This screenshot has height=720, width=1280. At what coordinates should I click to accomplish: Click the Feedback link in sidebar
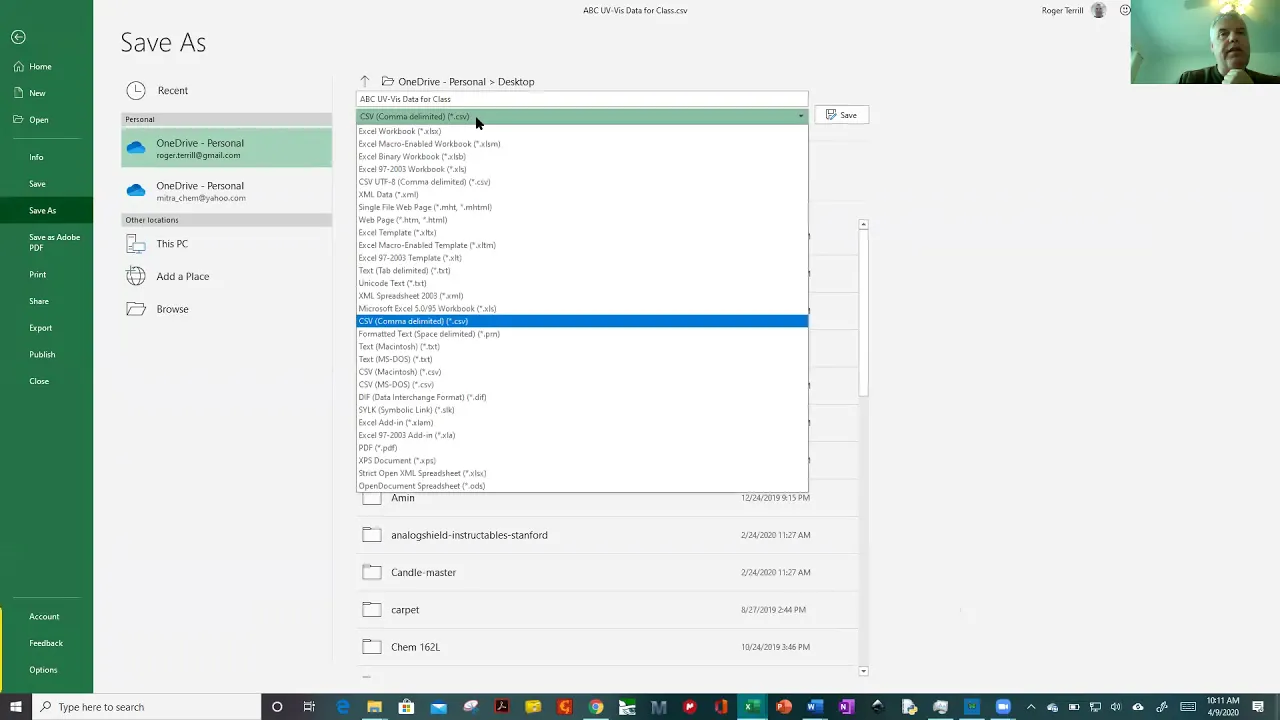(46, 643)
